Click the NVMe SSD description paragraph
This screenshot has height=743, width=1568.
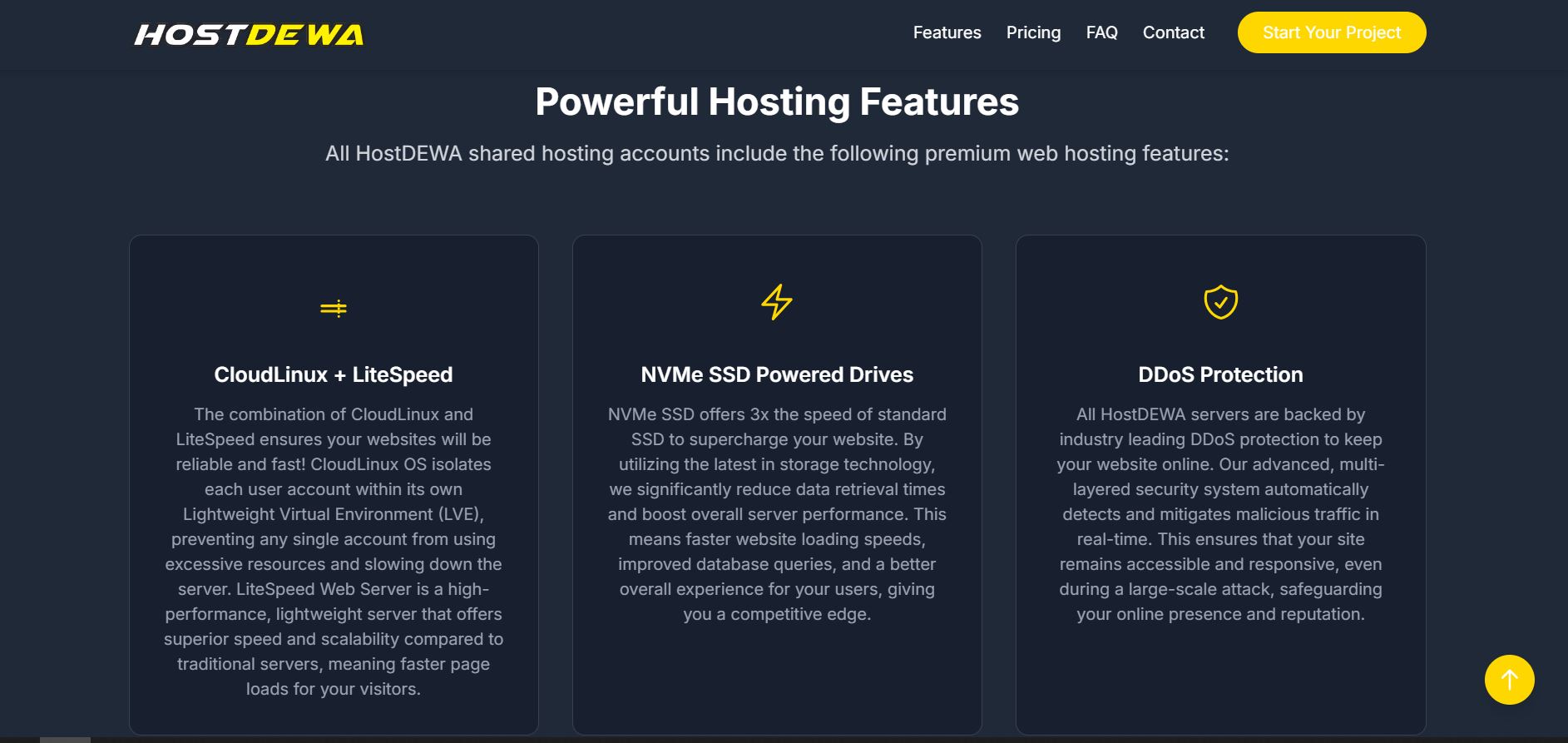777,514
